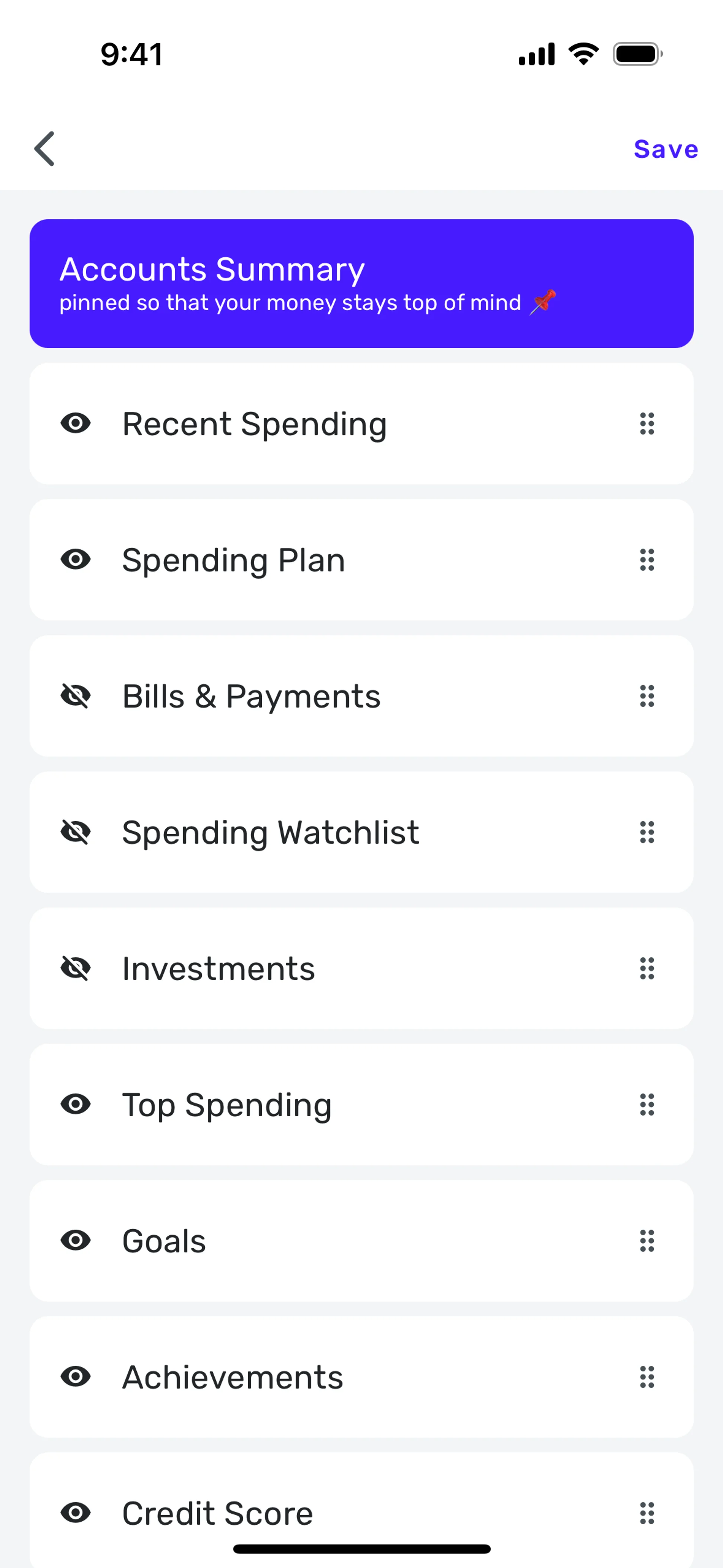Hide the Recent Spending widget
Image resolution: width=723 pixels, height=1568 pixels.
coord(75,423)
